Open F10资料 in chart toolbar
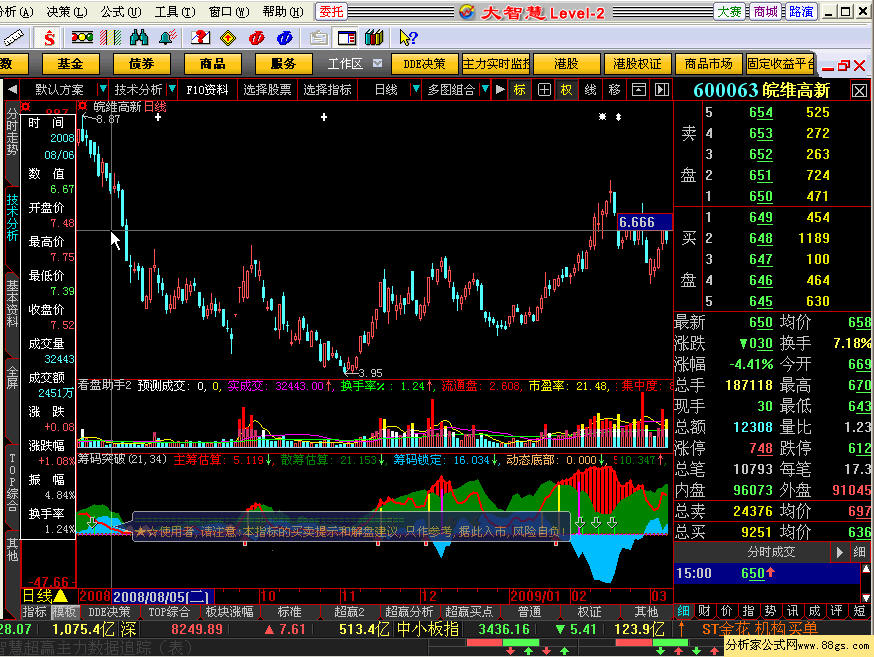This screenshot has width=874, height=657. point(207,90)
